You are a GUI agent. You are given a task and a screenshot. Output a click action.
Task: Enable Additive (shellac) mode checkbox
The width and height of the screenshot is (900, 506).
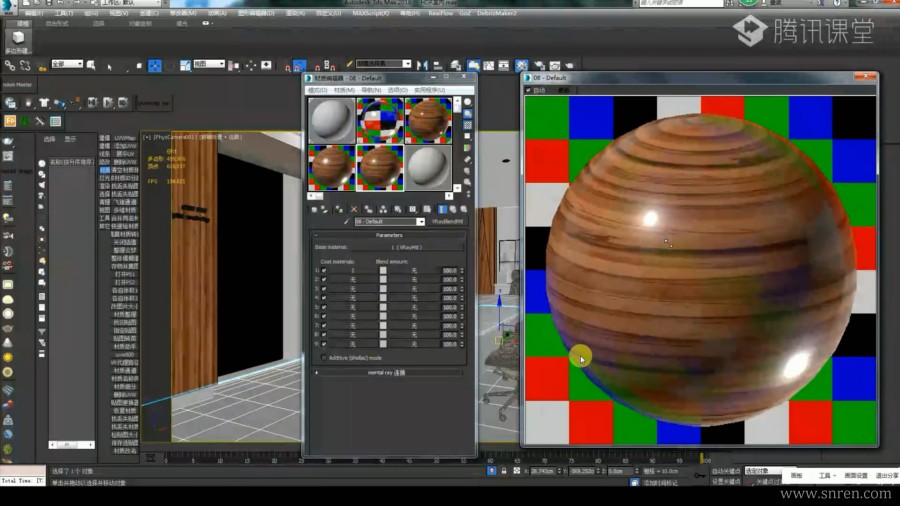[324, 357]
